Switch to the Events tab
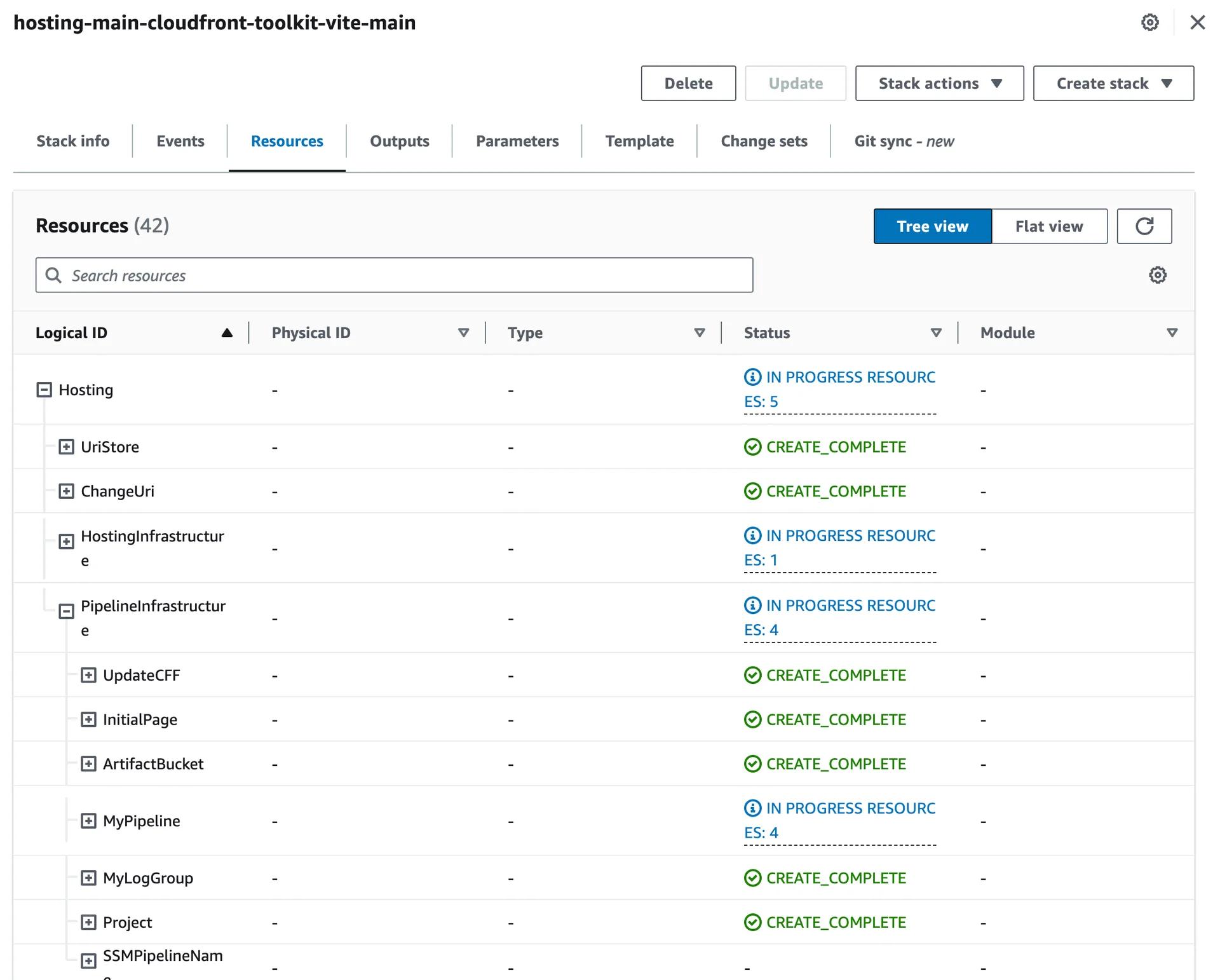This screenshot has width=1220, height=980. 180,141
